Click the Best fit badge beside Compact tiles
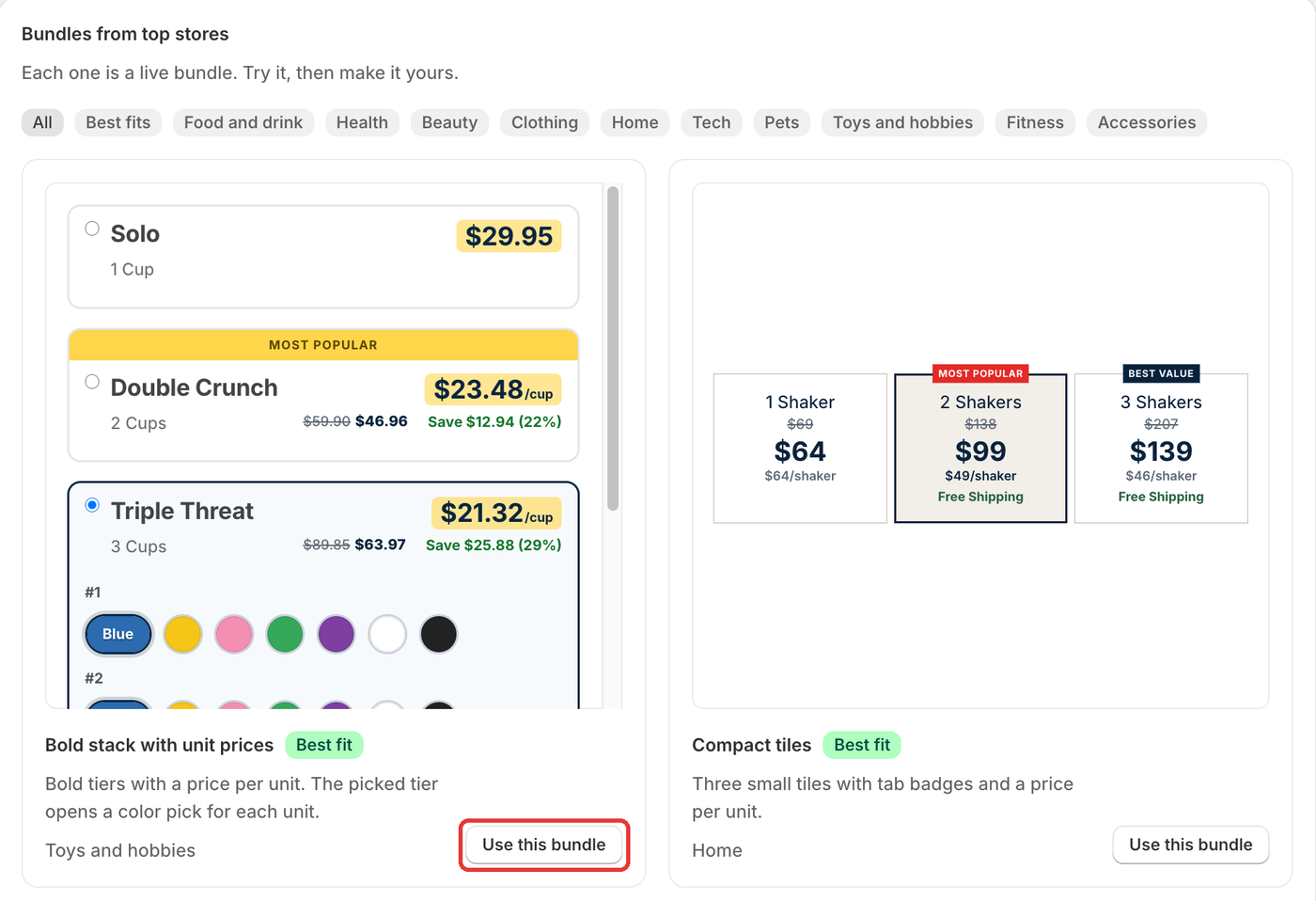This screenshot has width=1316, height=901. [x=862, y=745]
